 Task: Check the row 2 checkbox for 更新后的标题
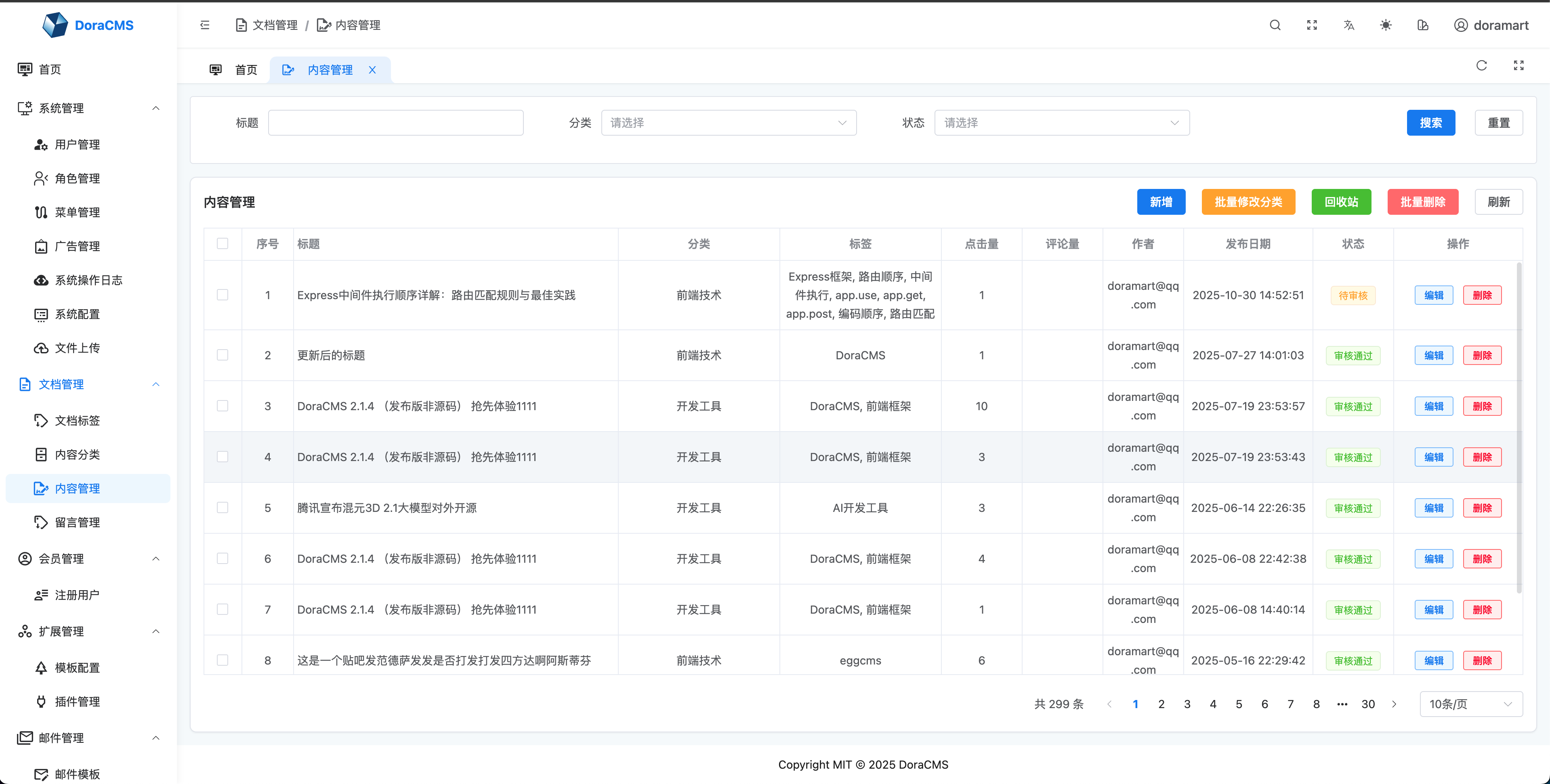click(x=223, y=355)
